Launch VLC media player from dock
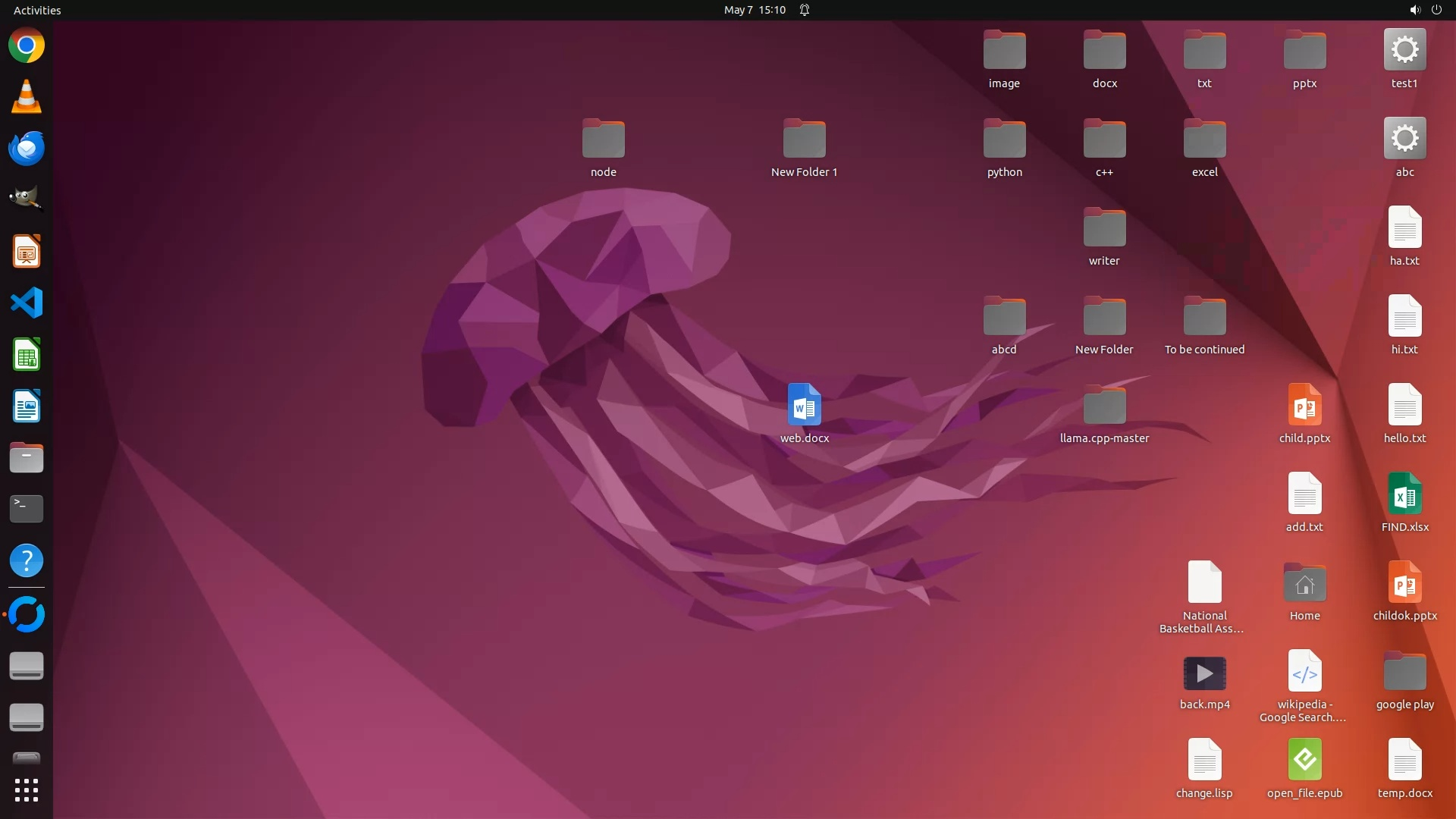 [x=27, y=97]
